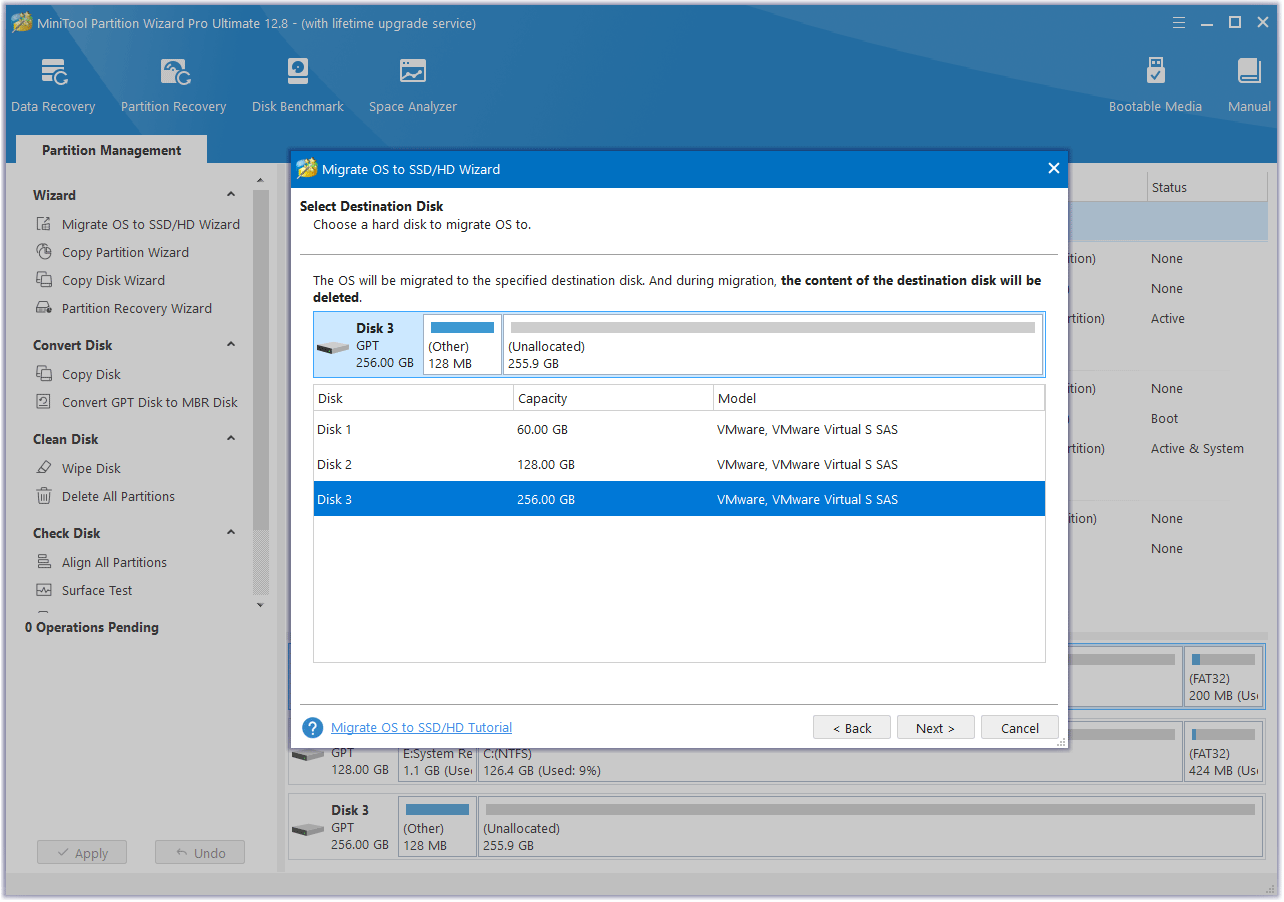The height and width of the screenshot is (902, 1284).
Task: Open the hamburger menu in title bar
Action: 1177,22
